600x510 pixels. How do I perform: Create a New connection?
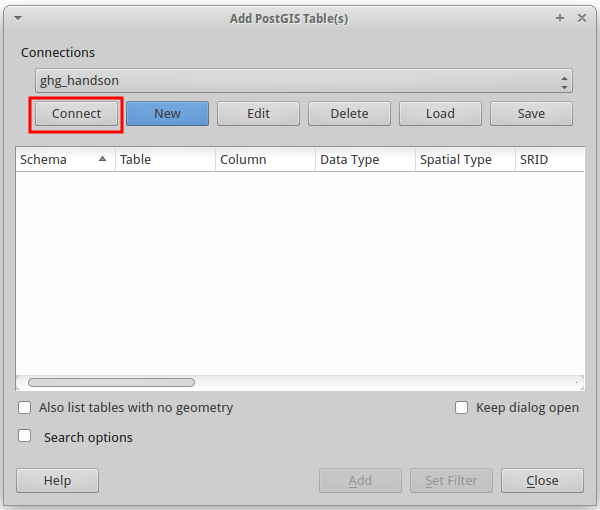[x=167, y=114]
